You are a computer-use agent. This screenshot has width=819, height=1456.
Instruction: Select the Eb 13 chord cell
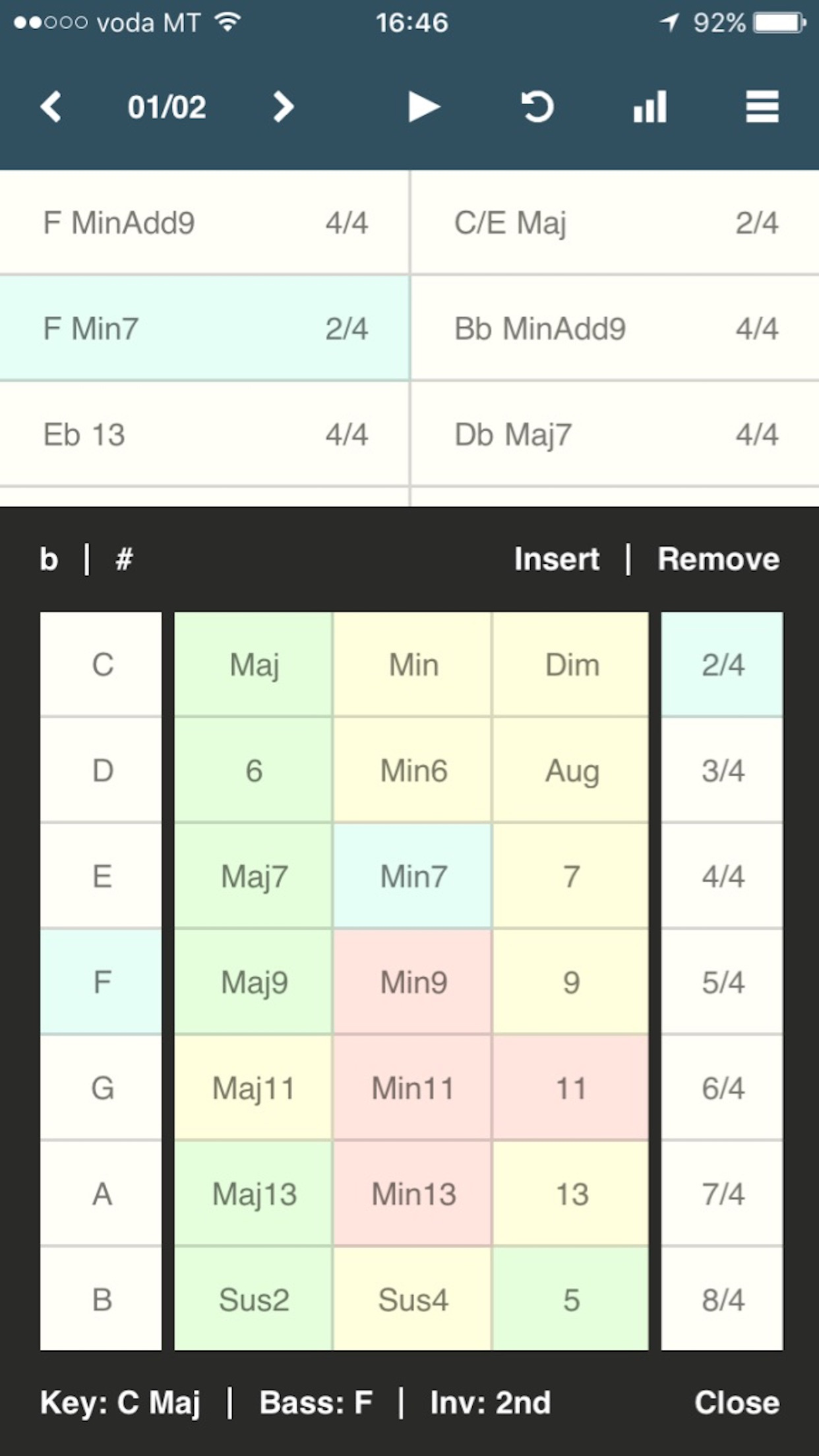[x=204, y=435]
